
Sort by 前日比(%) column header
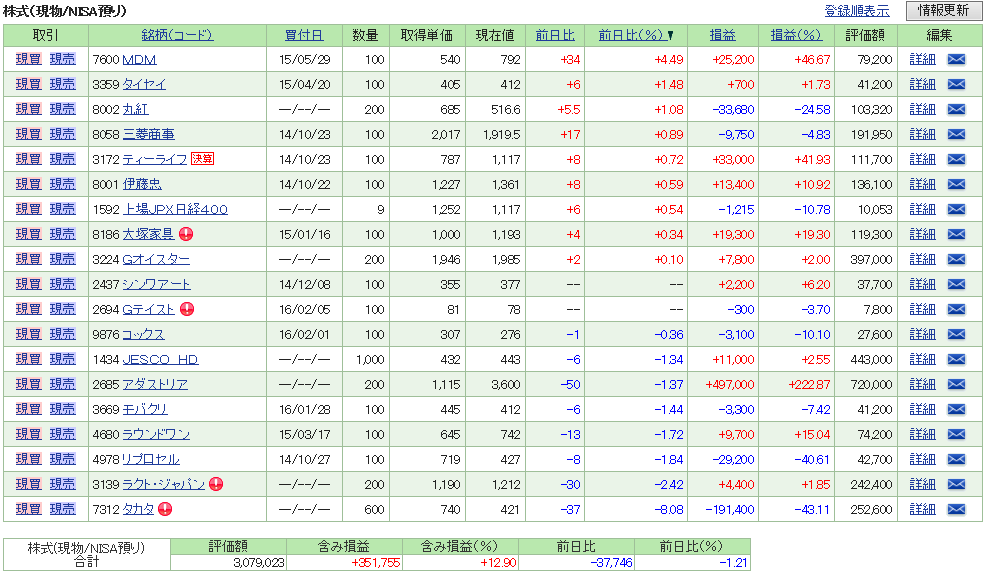[631, 35]
